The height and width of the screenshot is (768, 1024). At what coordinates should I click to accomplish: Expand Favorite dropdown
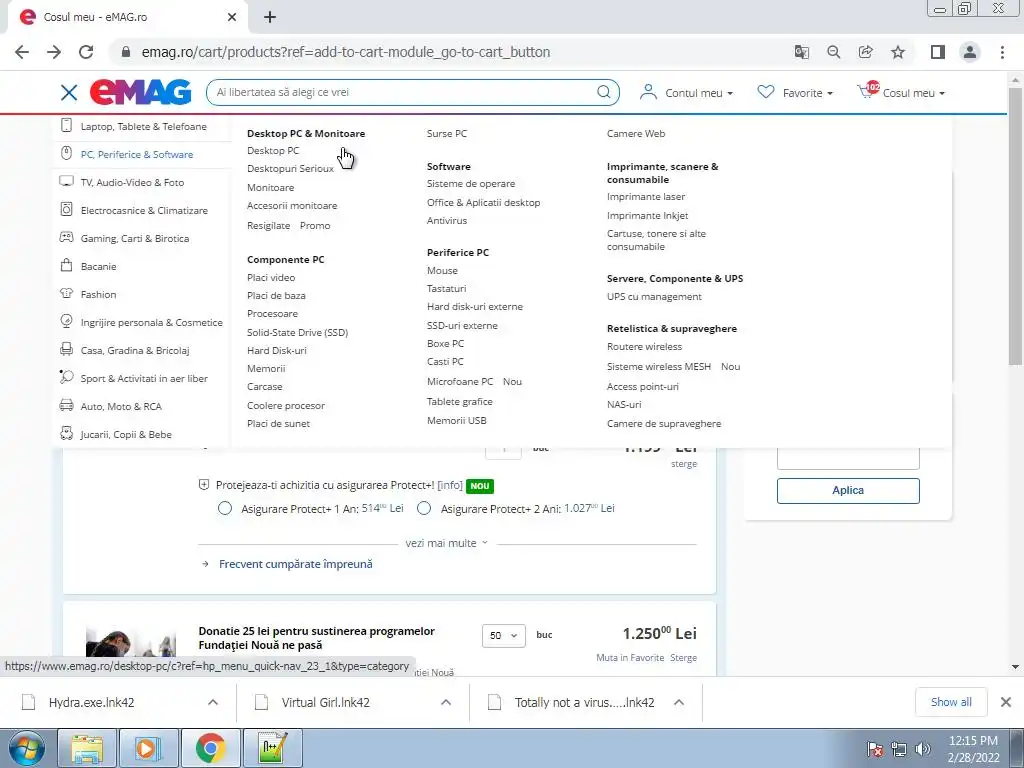click(x=830, y=93)
